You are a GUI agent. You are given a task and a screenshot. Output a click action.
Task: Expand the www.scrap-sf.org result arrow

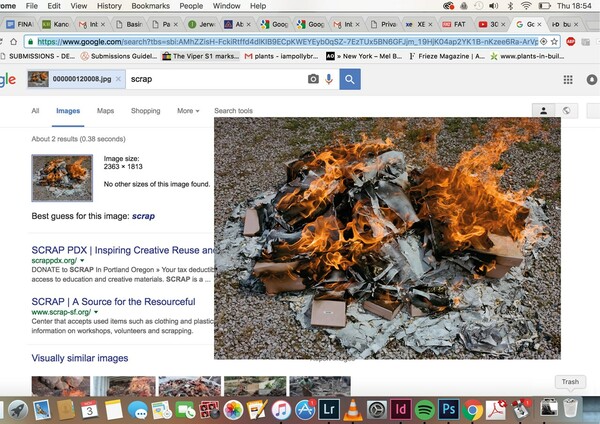(96, 312)
